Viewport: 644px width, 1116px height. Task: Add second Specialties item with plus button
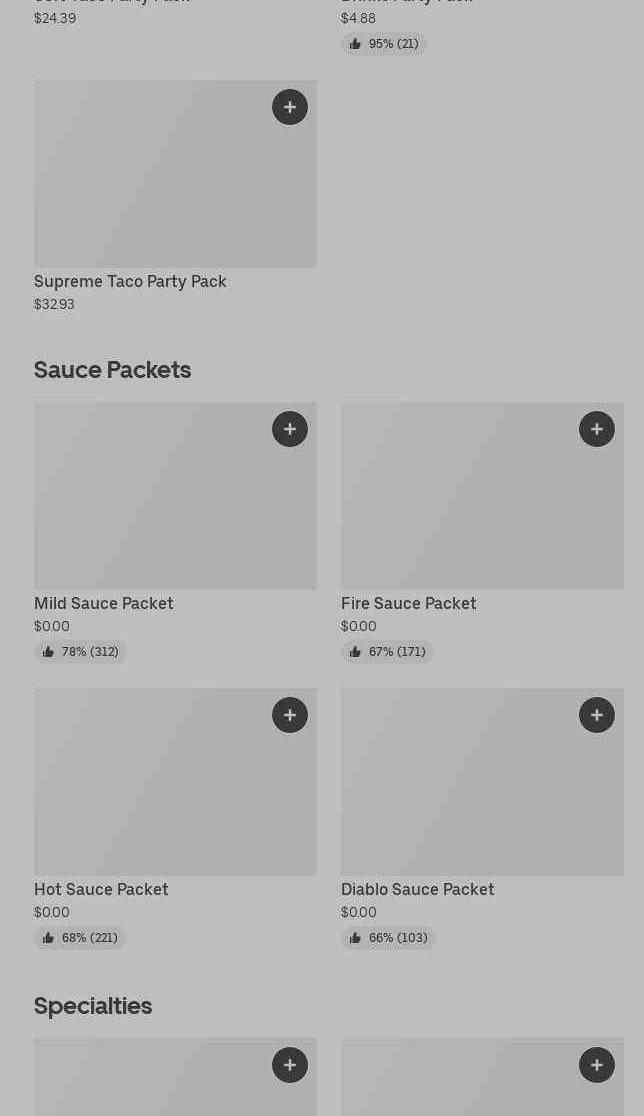[x=597, y=1065]
